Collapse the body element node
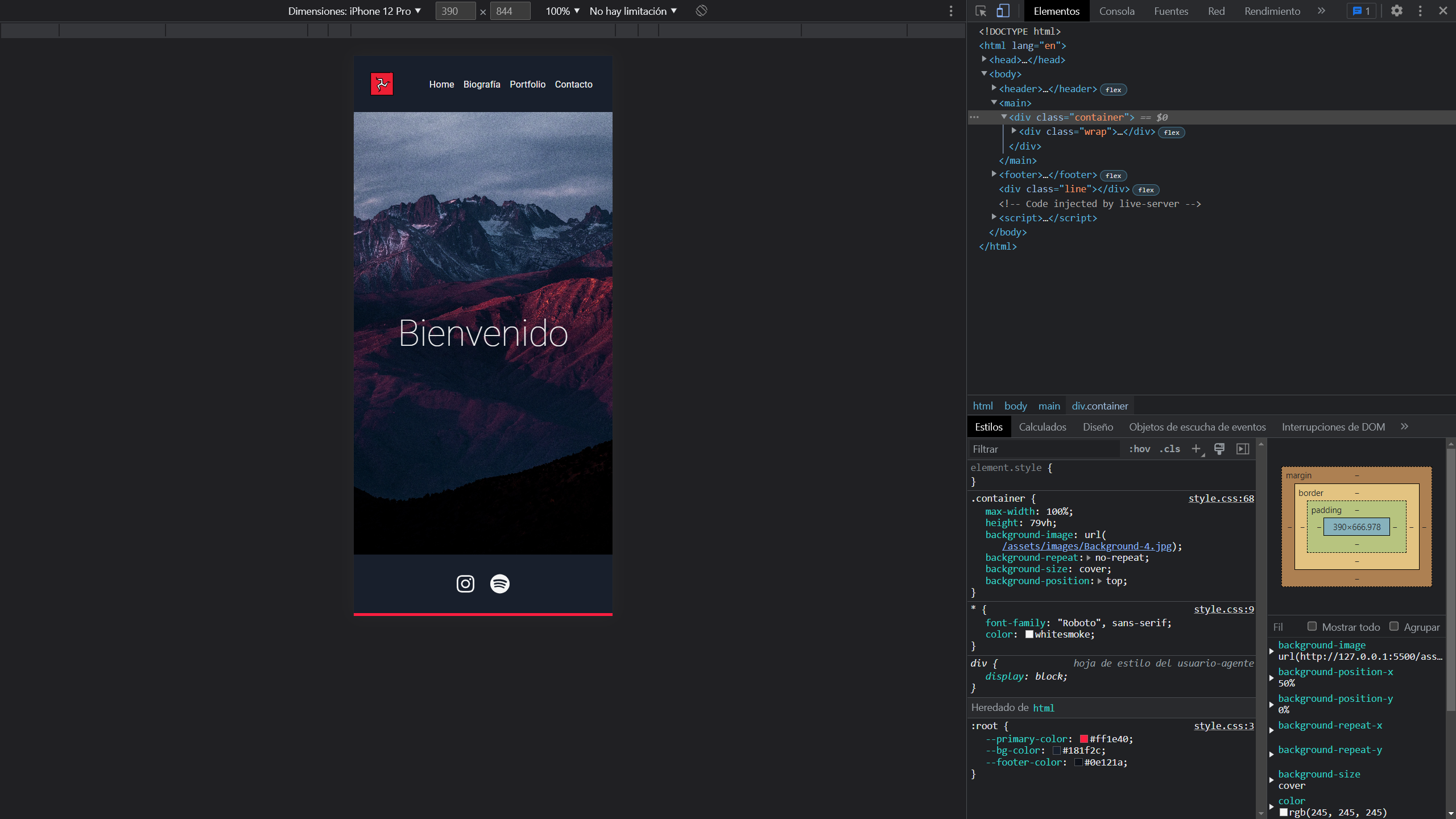 point(984,73)
